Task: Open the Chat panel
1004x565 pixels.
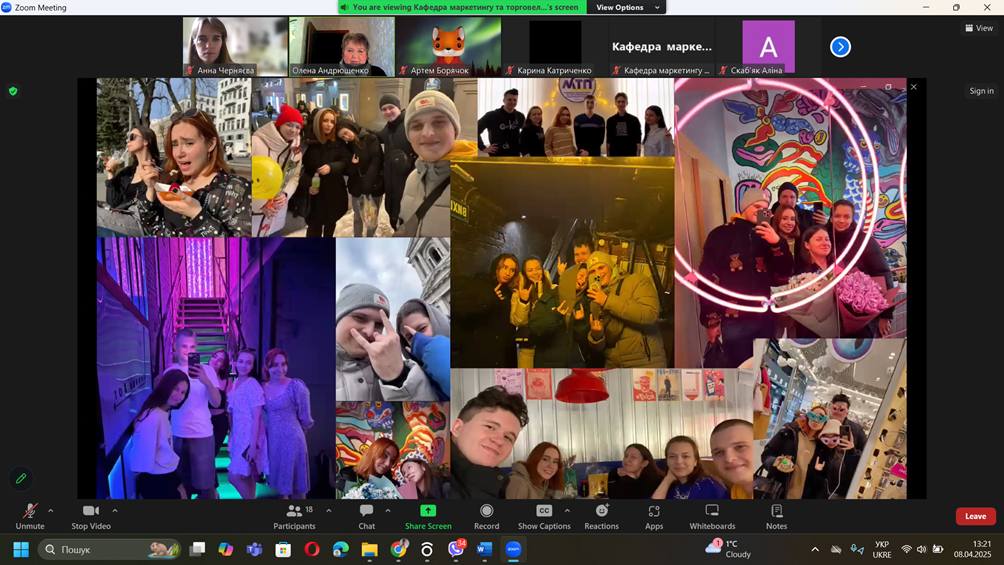Action: pos(366,516)
